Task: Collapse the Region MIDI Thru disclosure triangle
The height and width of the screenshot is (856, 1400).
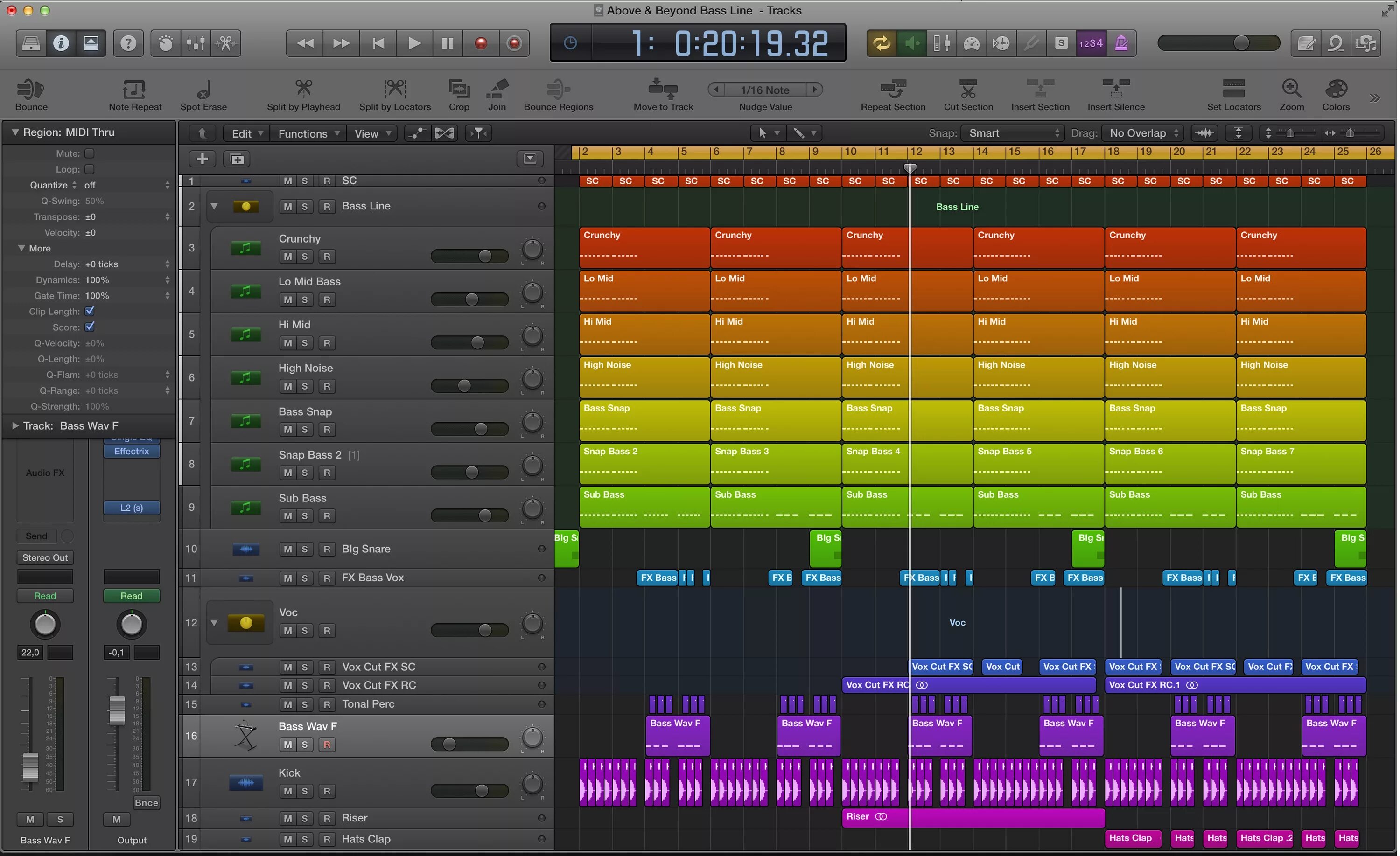Action: [x=15, y=132]
